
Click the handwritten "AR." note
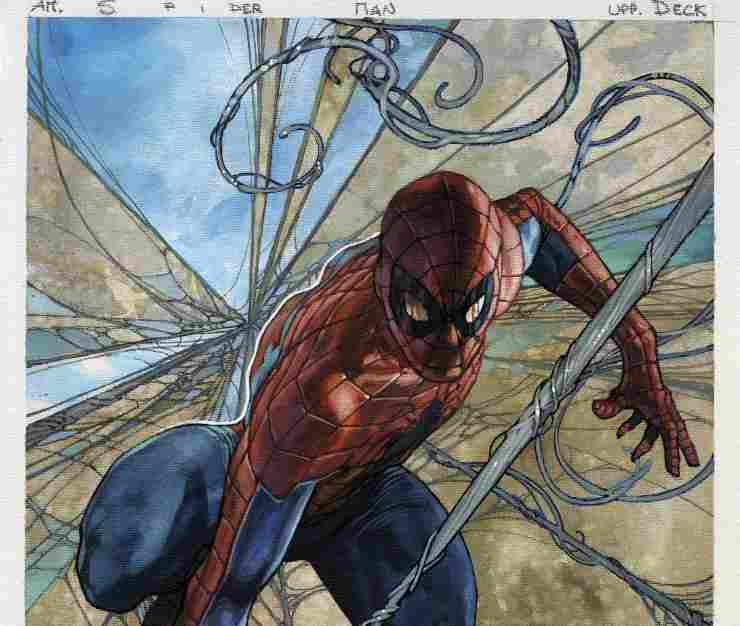tap(47, 8)
